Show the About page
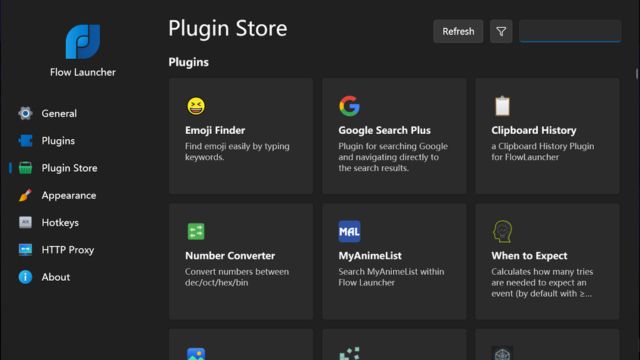This screenshot has width=640, height=360. coord(56,277)
